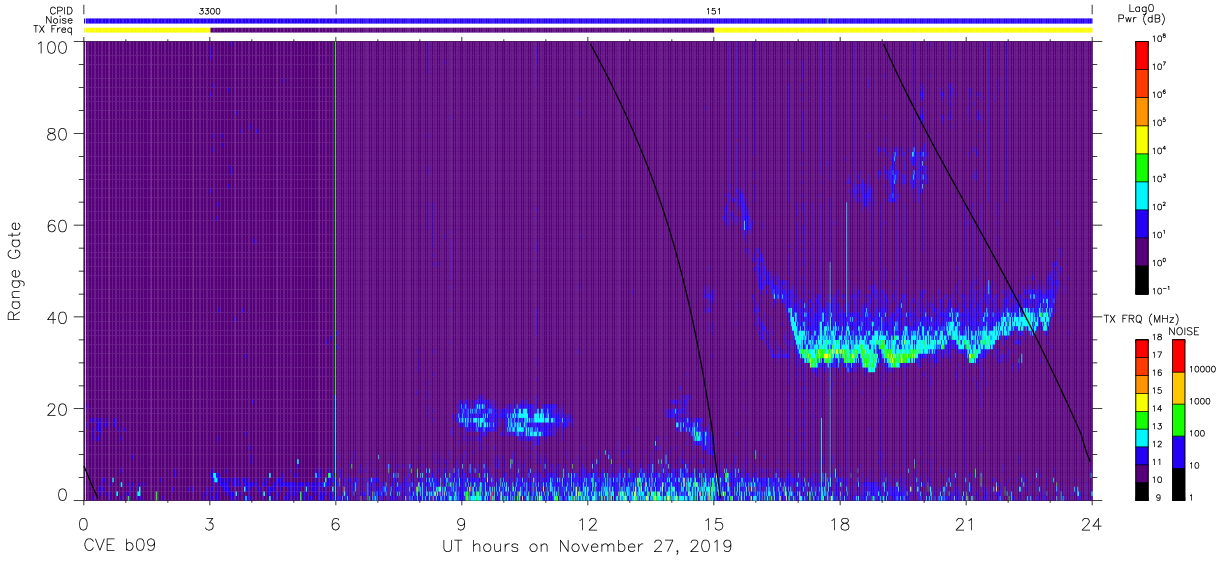The width and height of the screenshot is (1228, 567).
Task: Click the Range Gate axis title
Action: tap(15, 271)
